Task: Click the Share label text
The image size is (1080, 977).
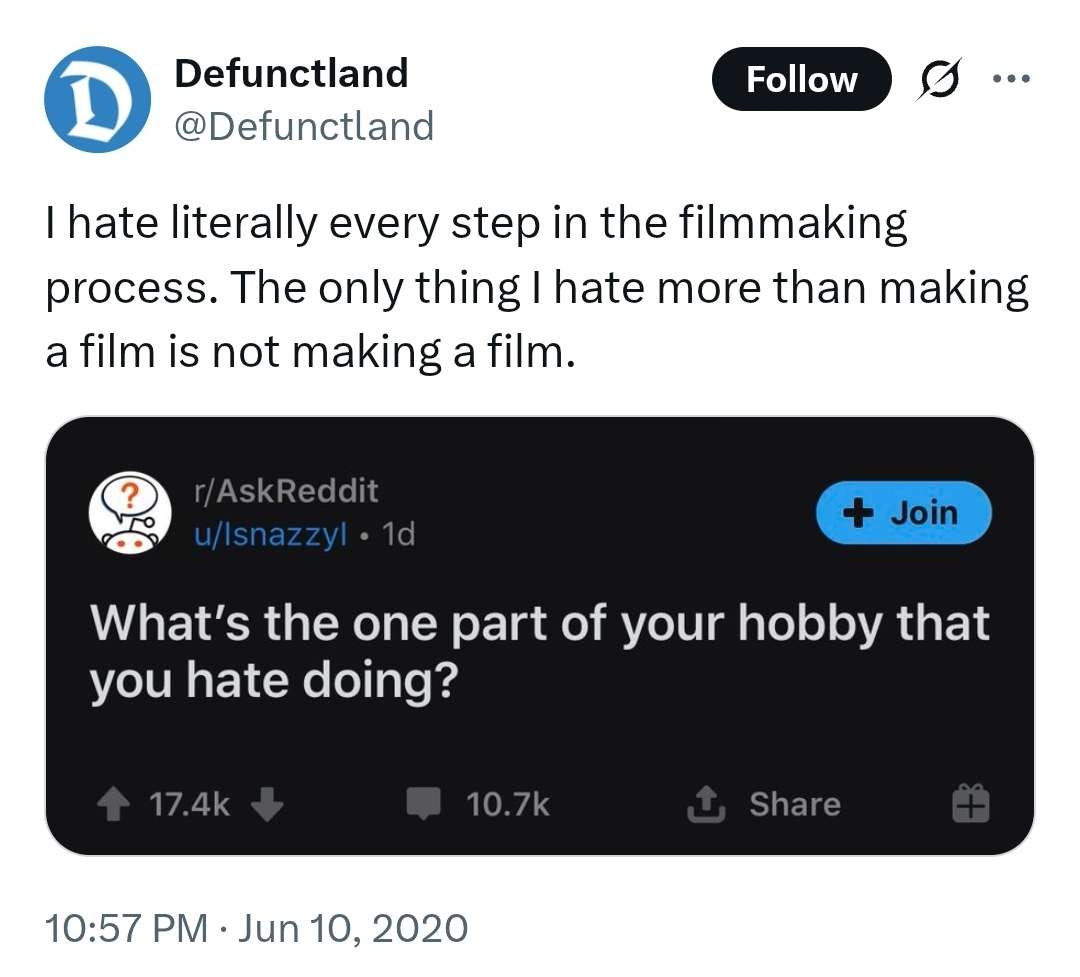Action: pos(794,804)
